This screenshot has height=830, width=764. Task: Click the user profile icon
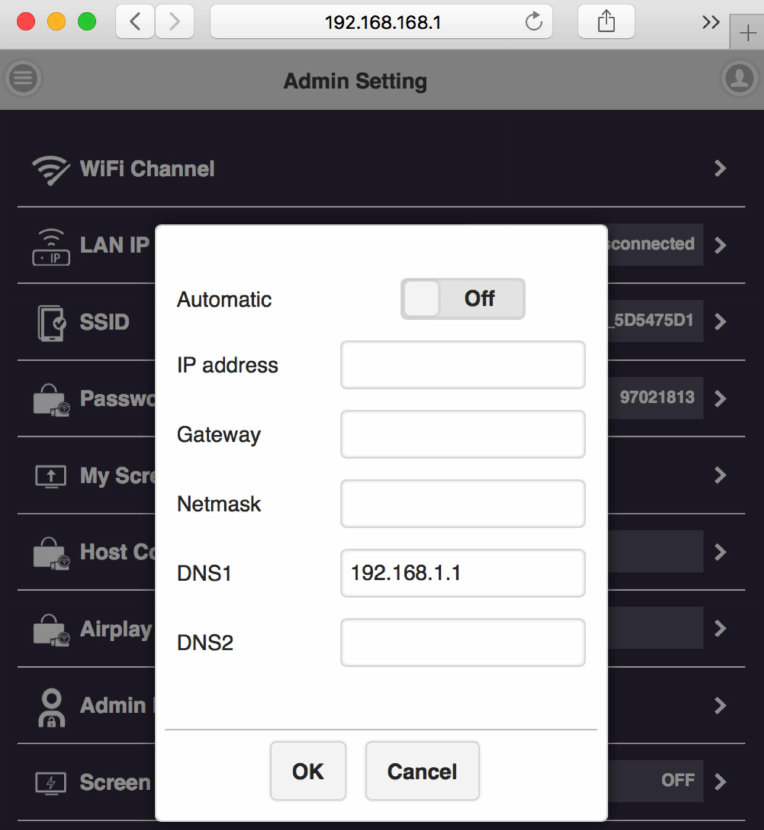tap(739, 78)
